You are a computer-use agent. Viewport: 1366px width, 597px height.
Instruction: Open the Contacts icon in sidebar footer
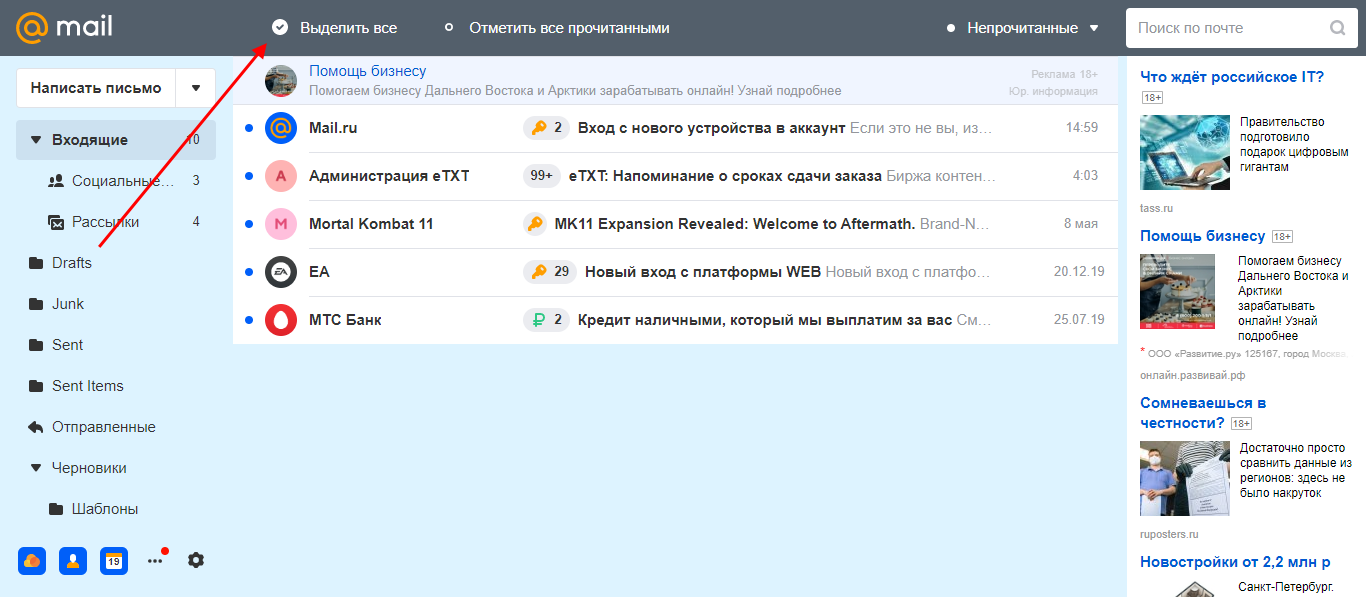coord(73,561)
